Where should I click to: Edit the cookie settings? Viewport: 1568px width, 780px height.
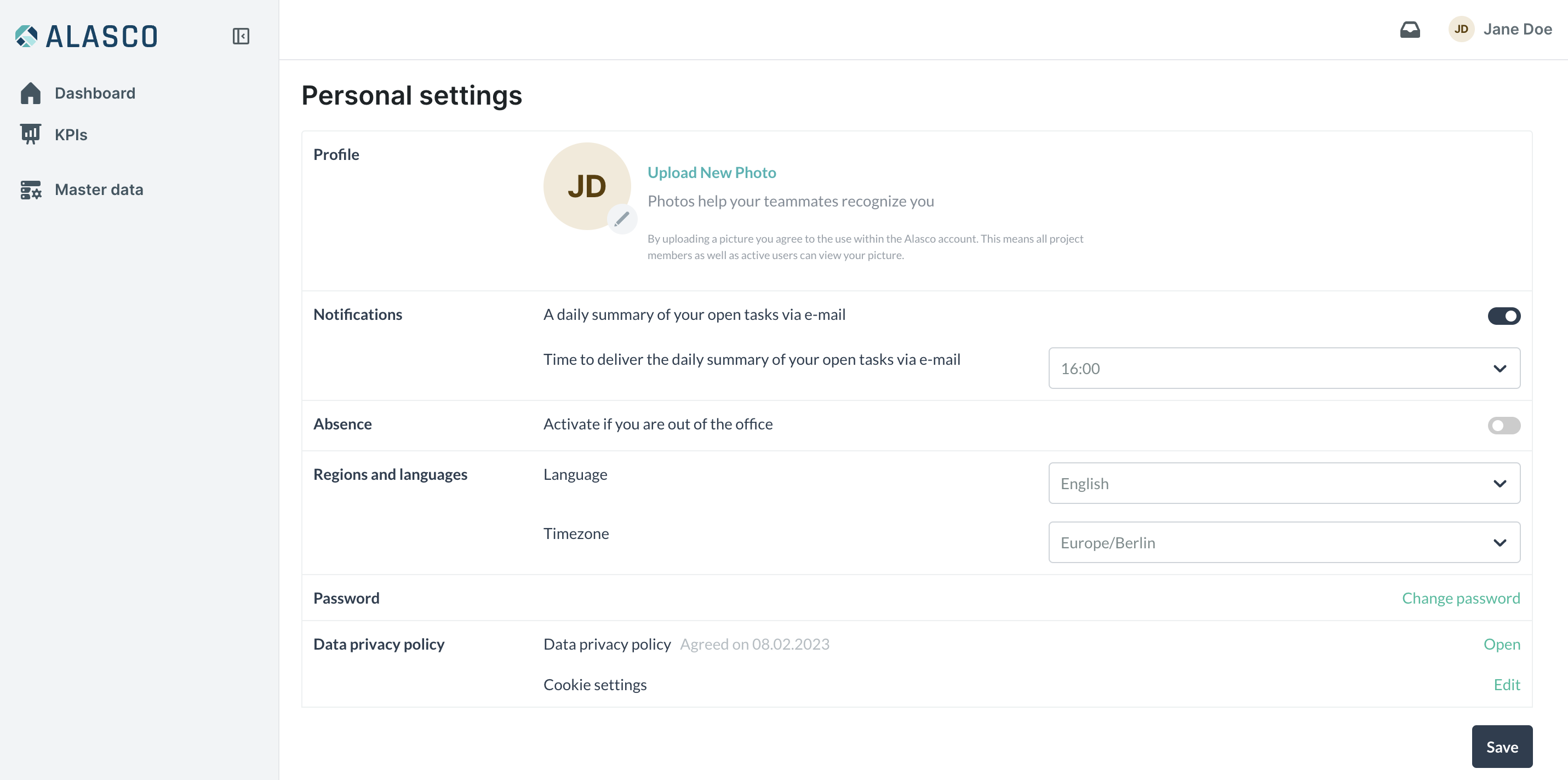(1507, 685)
